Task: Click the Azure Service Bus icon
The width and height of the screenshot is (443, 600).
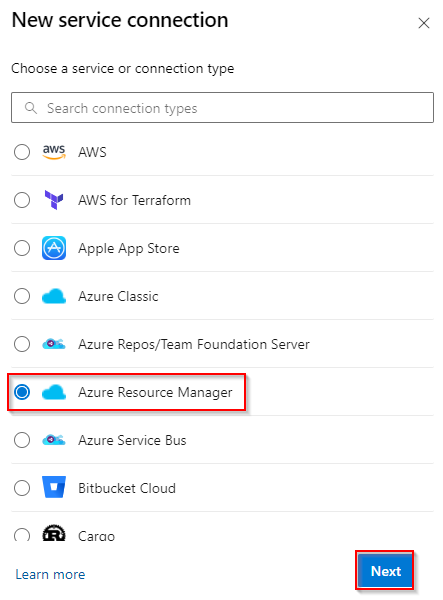Action: pyautogui.click(x=54, y=440)
